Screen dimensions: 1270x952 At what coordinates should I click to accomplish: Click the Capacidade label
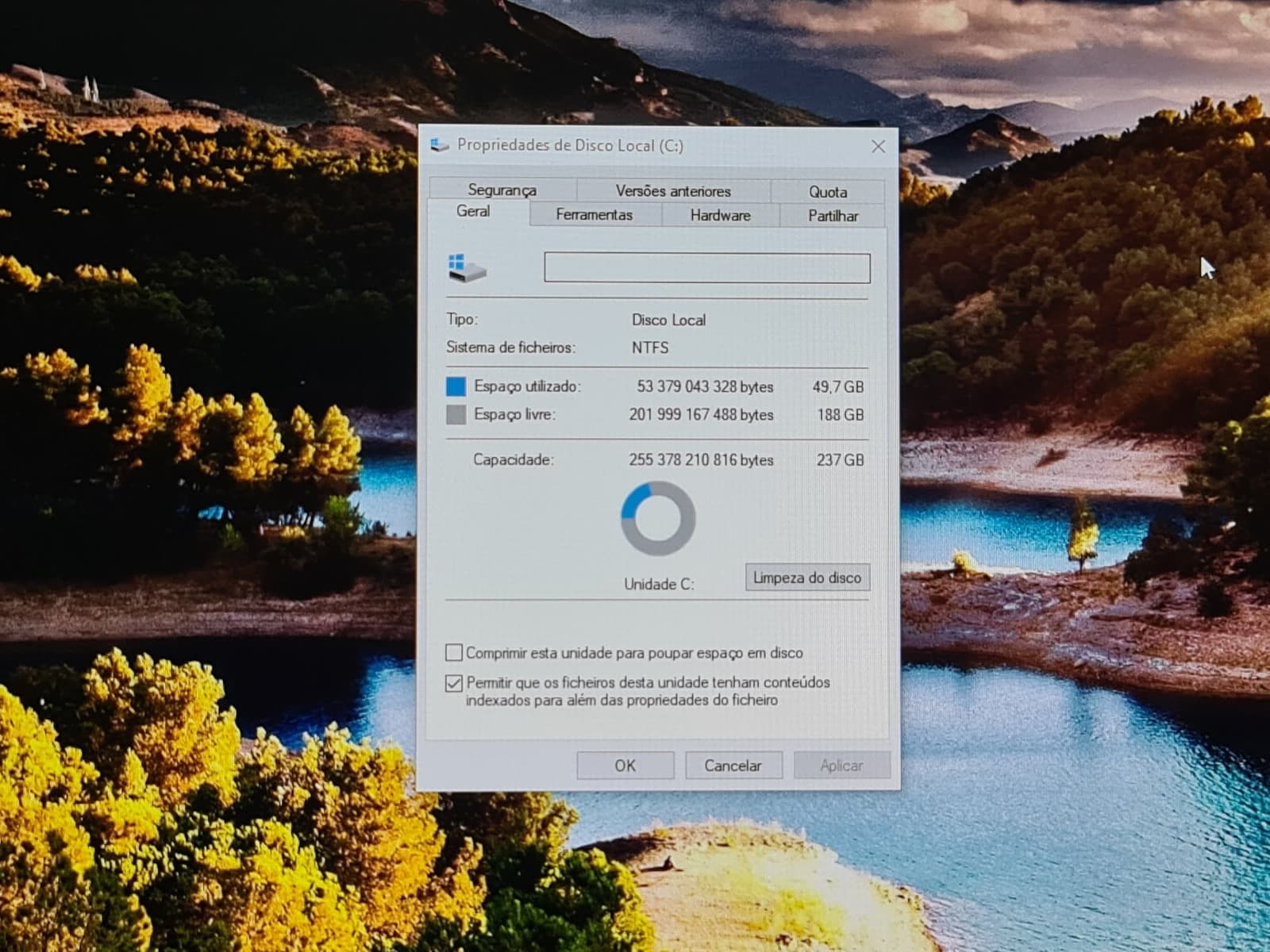point(513,459)
